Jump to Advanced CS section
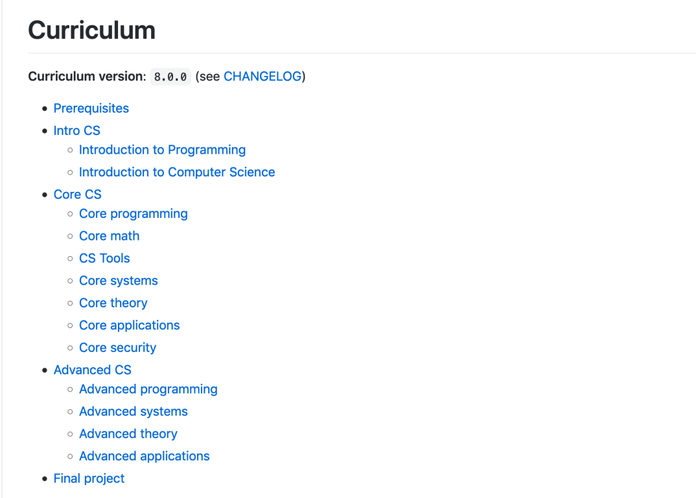Image resolution: width=700 pixels, height=498 pixels. 92,370
